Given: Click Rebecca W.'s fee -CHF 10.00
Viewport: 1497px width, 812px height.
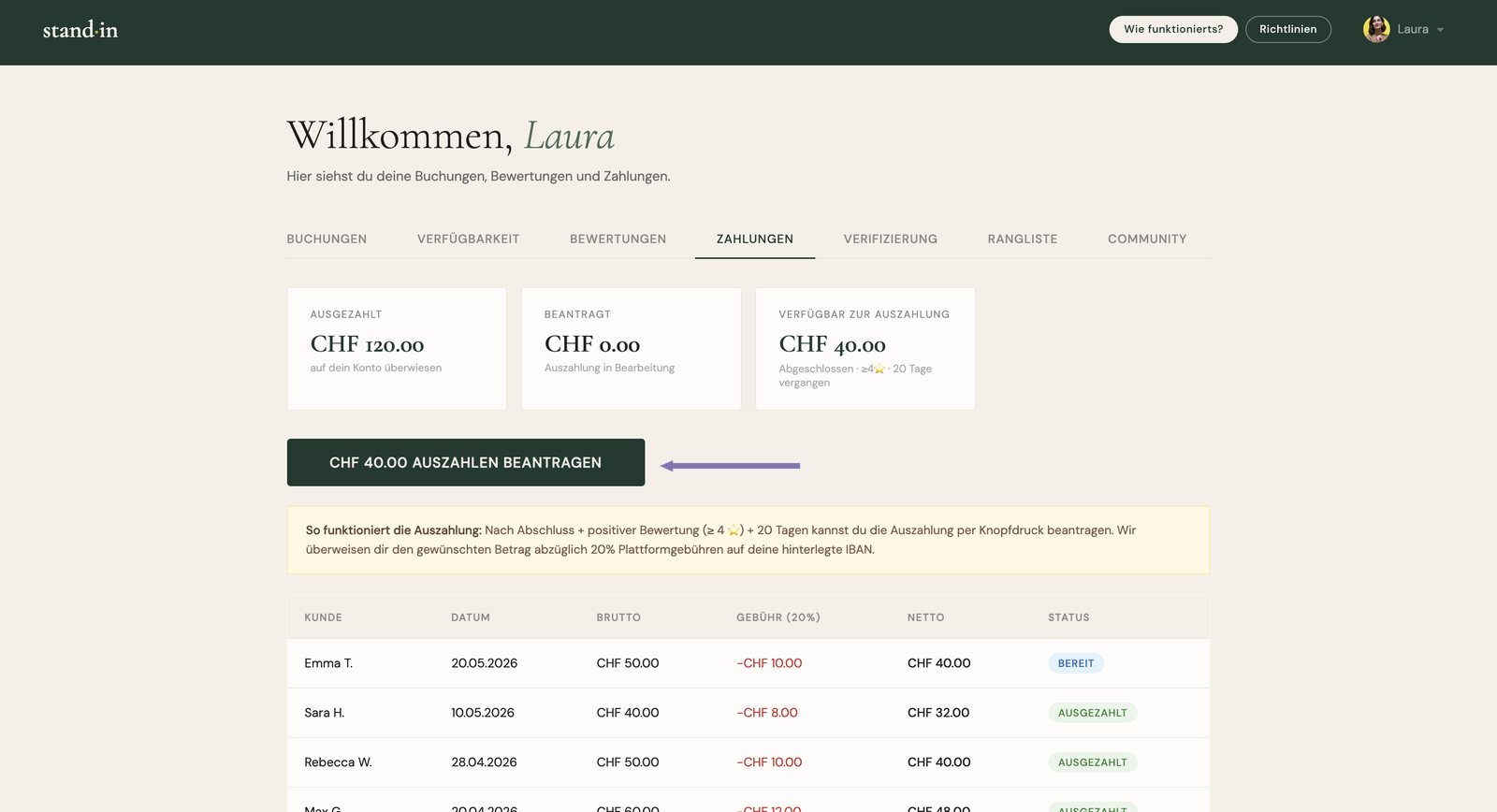Looking at the screenshot, I should [x=769, y=762].
